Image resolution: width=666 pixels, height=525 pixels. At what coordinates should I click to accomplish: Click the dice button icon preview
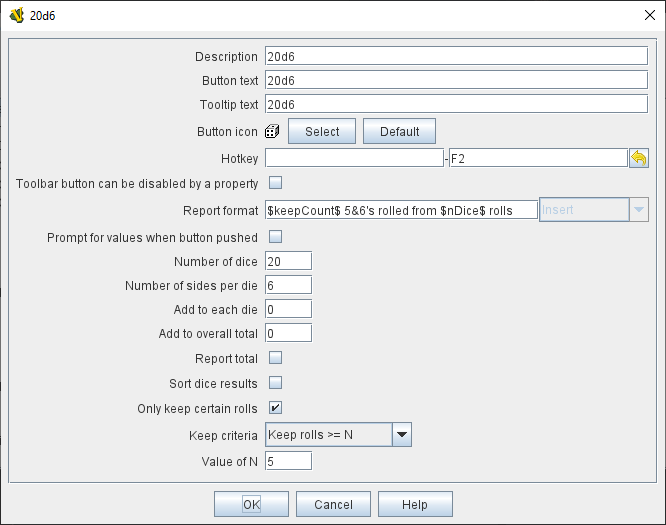coord(272,132)
